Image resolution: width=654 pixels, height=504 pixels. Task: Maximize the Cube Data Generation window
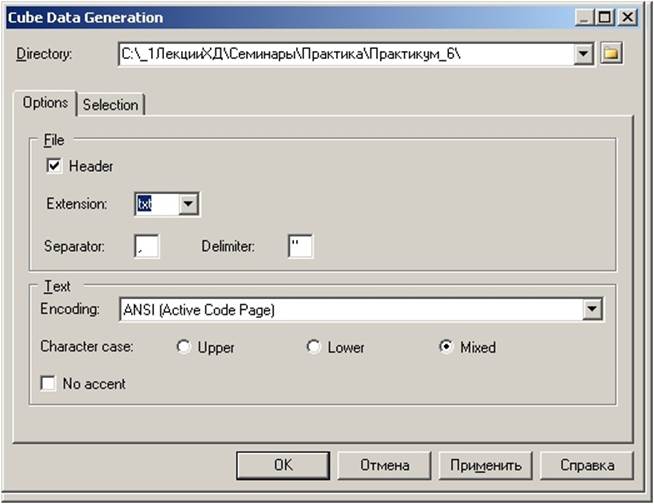tap(605, 18)
